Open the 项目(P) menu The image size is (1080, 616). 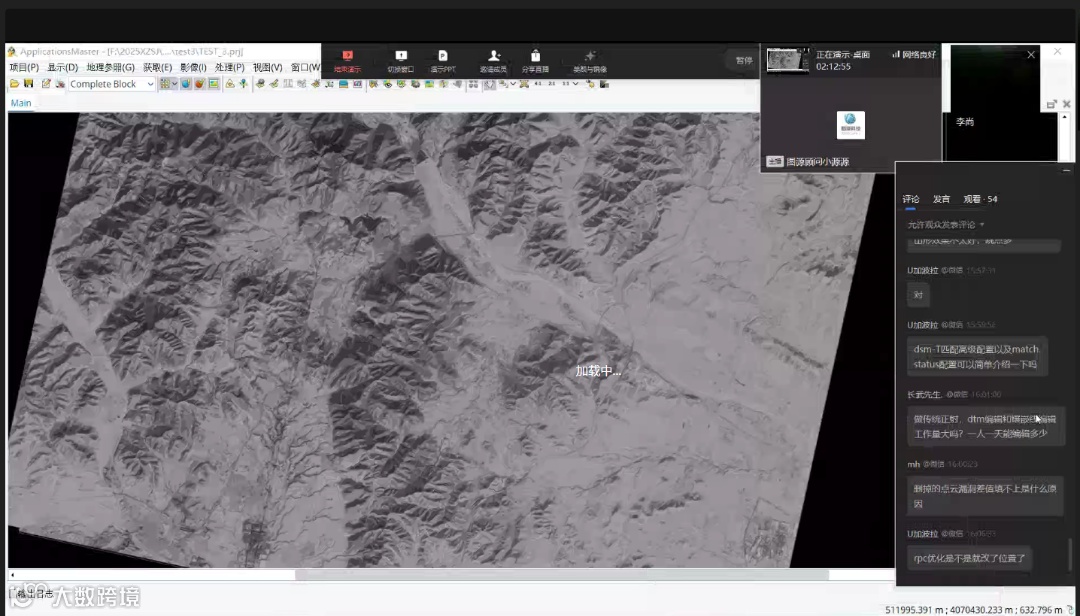(24, 67)
